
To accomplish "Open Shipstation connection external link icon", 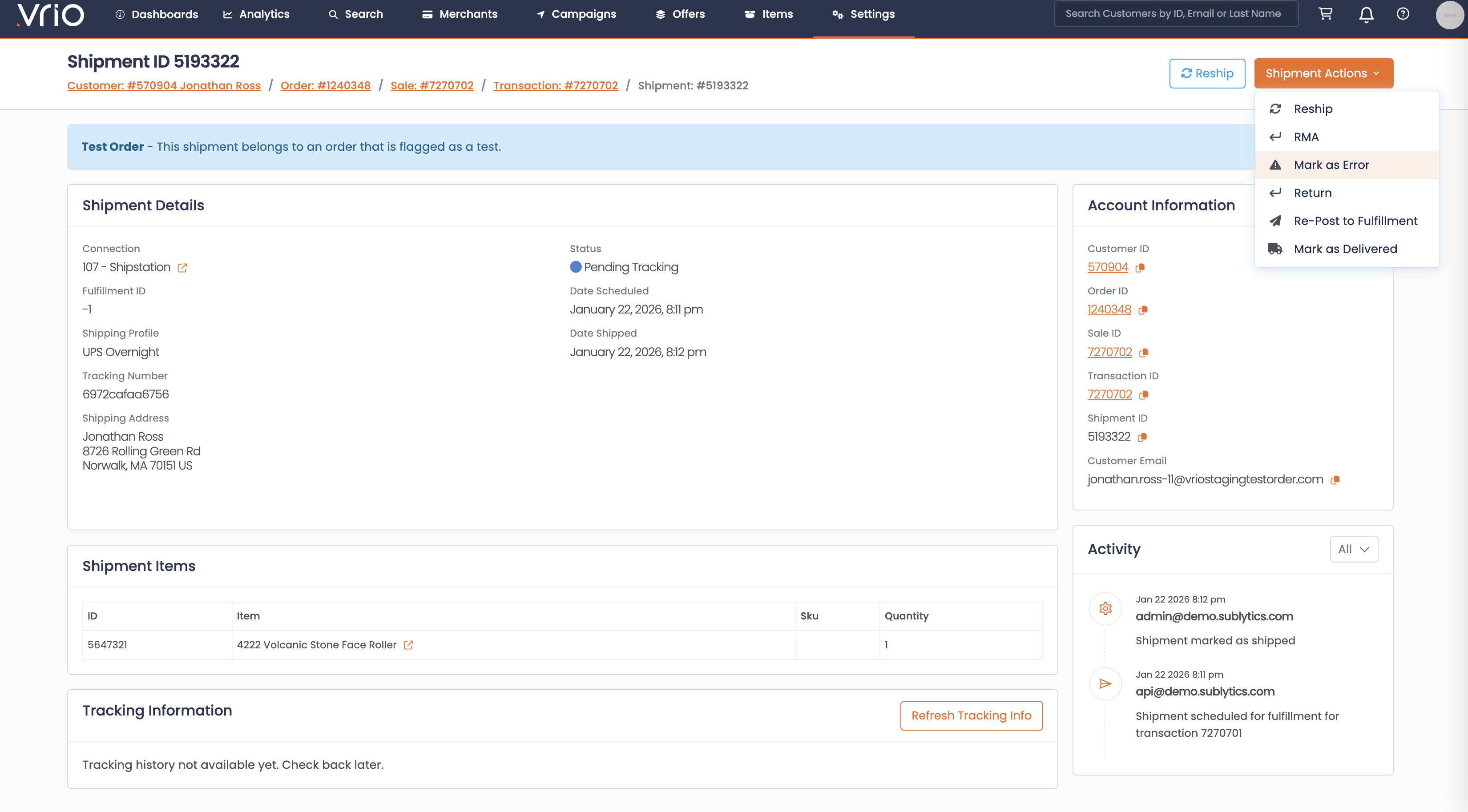I will coord(182,268).
